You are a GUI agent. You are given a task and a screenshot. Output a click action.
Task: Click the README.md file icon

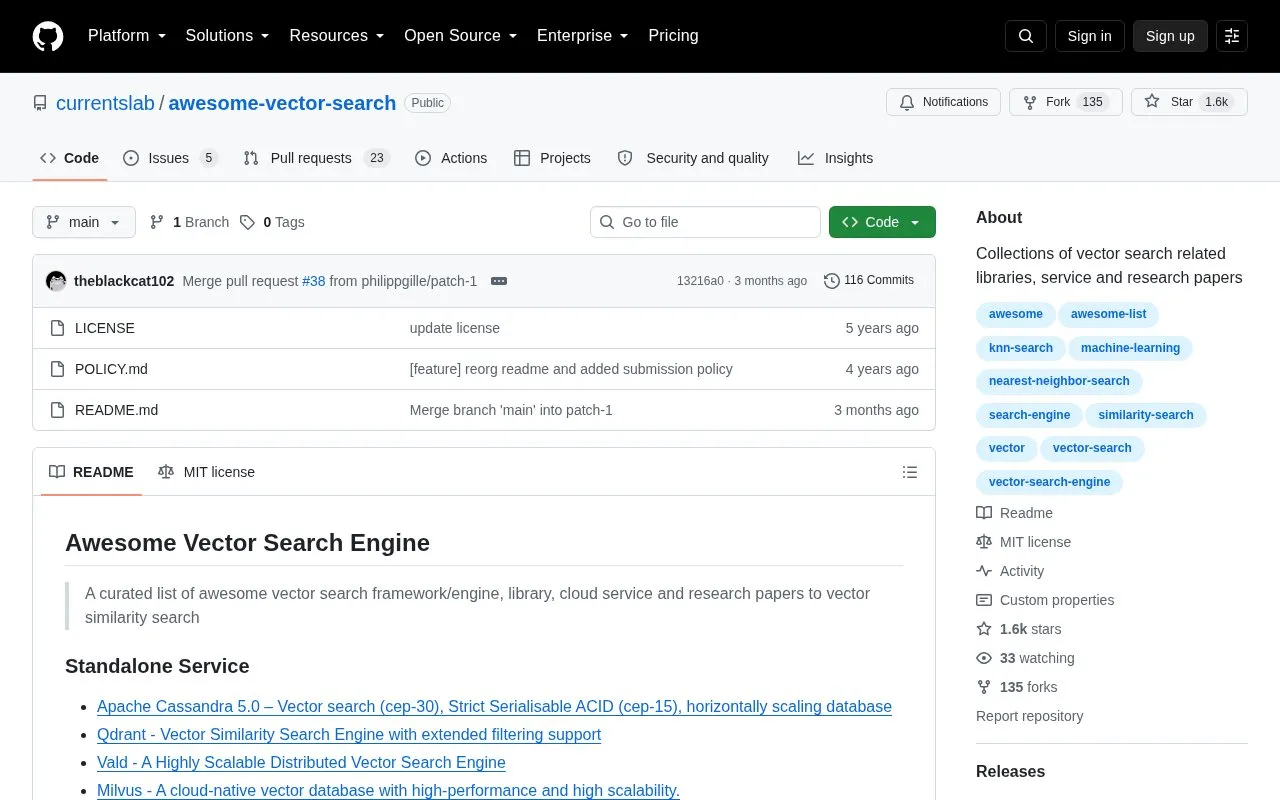(x=57, y=410)
